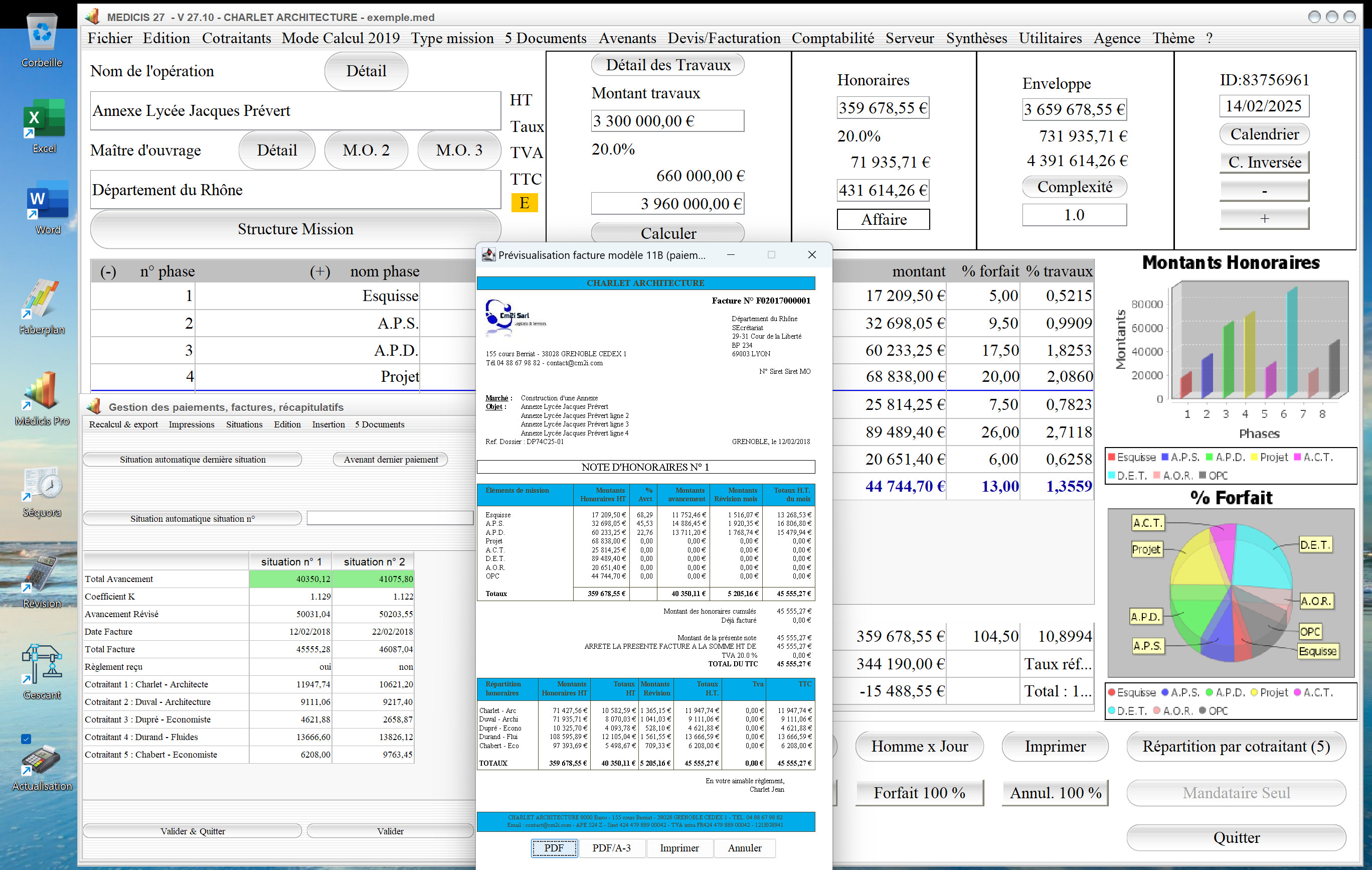Toggle the checkbox above Actualisation icon

tap(26, 739)
